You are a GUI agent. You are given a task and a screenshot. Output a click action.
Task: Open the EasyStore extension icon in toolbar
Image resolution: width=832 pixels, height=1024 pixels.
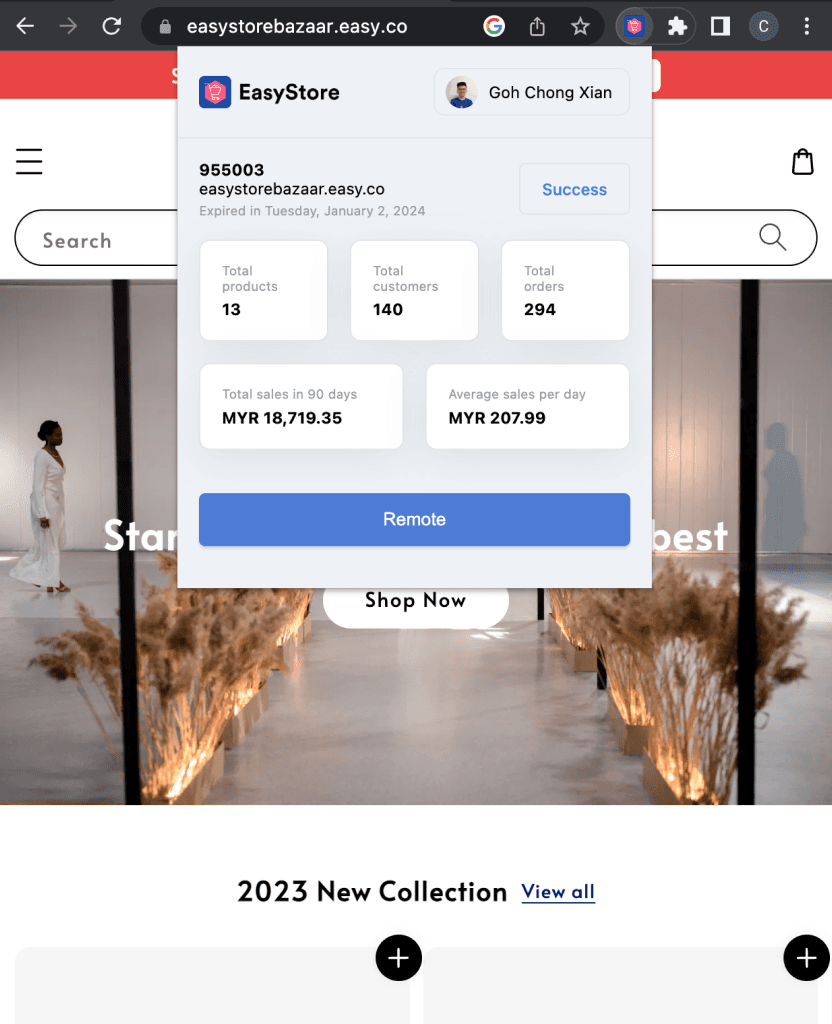pos(634,26)
